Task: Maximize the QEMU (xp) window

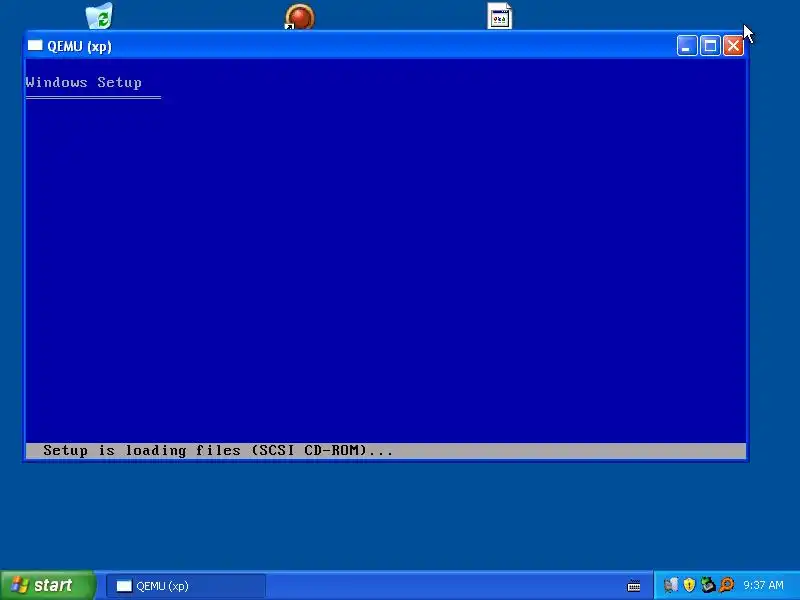Action: (x=710, y=46)
